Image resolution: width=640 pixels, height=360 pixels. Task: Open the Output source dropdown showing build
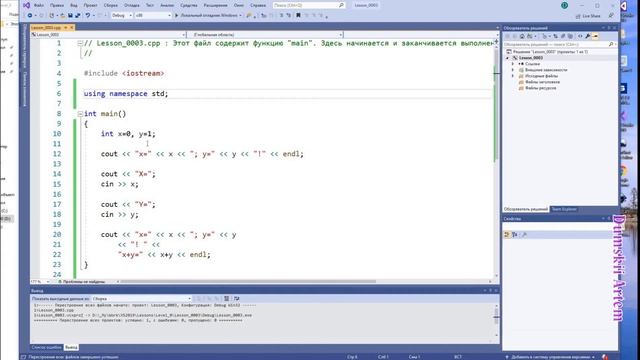coord(142,298)
